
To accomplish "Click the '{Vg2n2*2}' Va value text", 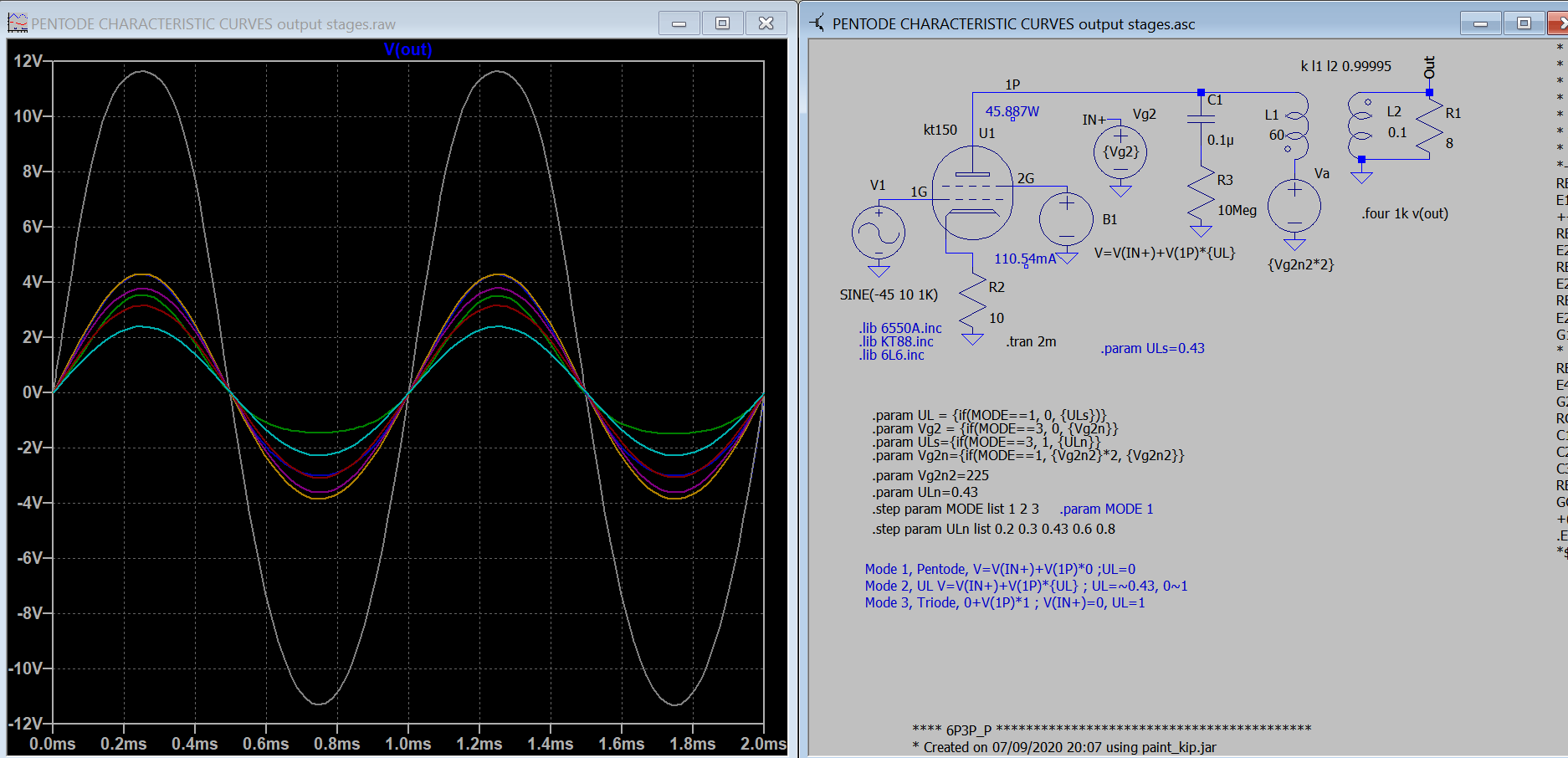I will pos(1301,264).
